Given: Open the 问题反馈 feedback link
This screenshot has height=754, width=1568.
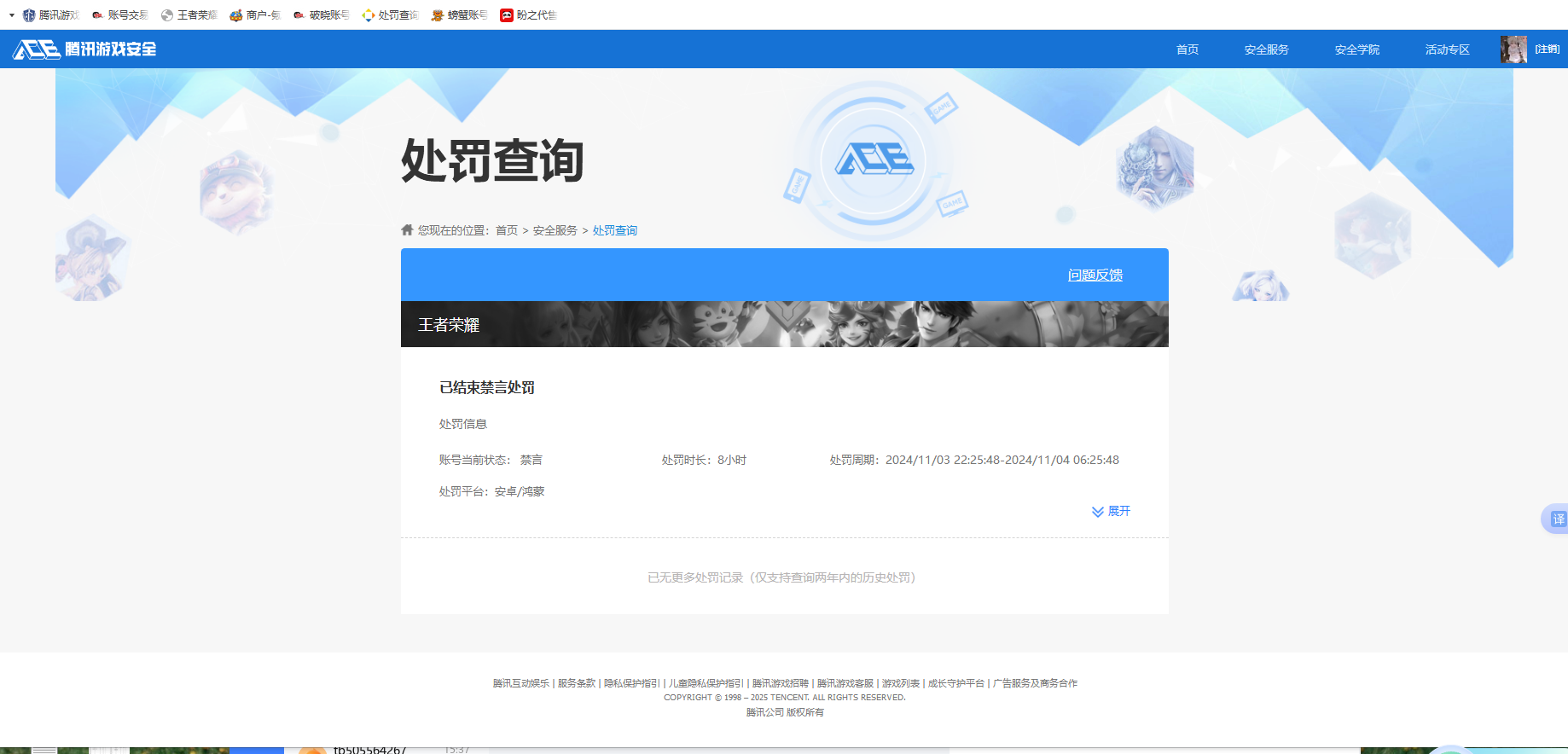Looking at the screenshot, I should [x=1095, y=275].
